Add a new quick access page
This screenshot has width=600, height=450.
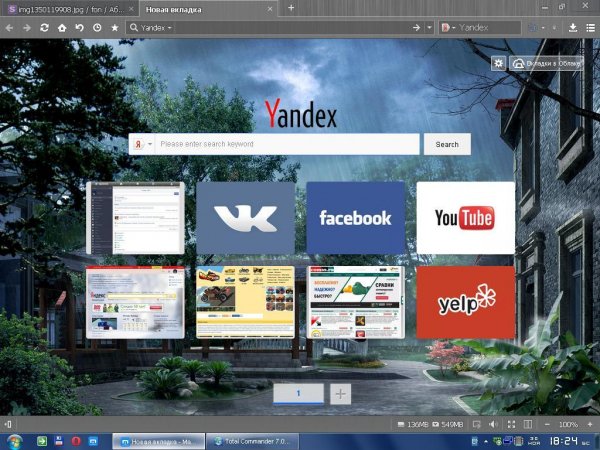[340, 393]
